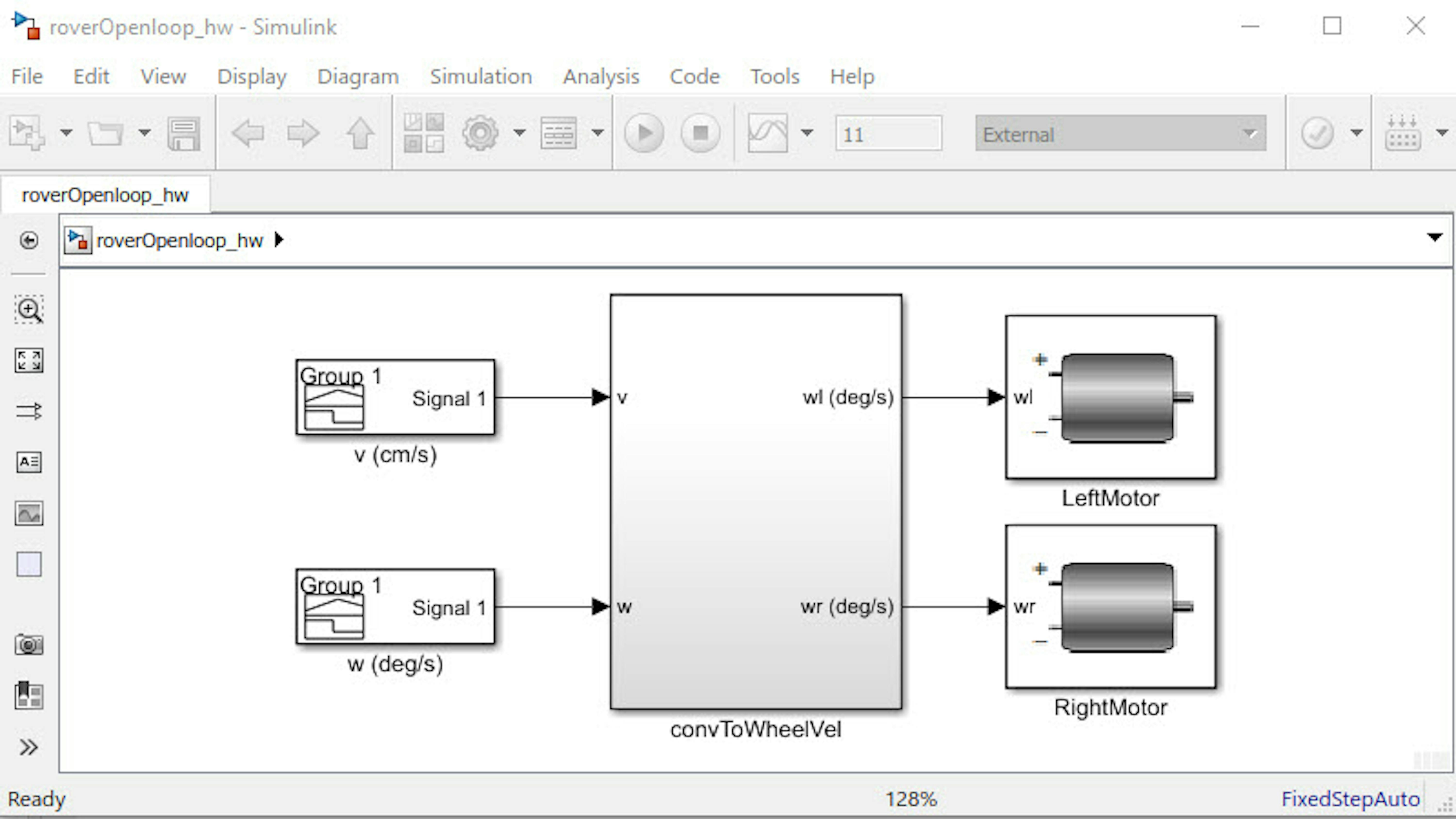Open the Simulation Data Inspector icon
The width and height of the screenshot is (1456, 819).
coord(768,133)
